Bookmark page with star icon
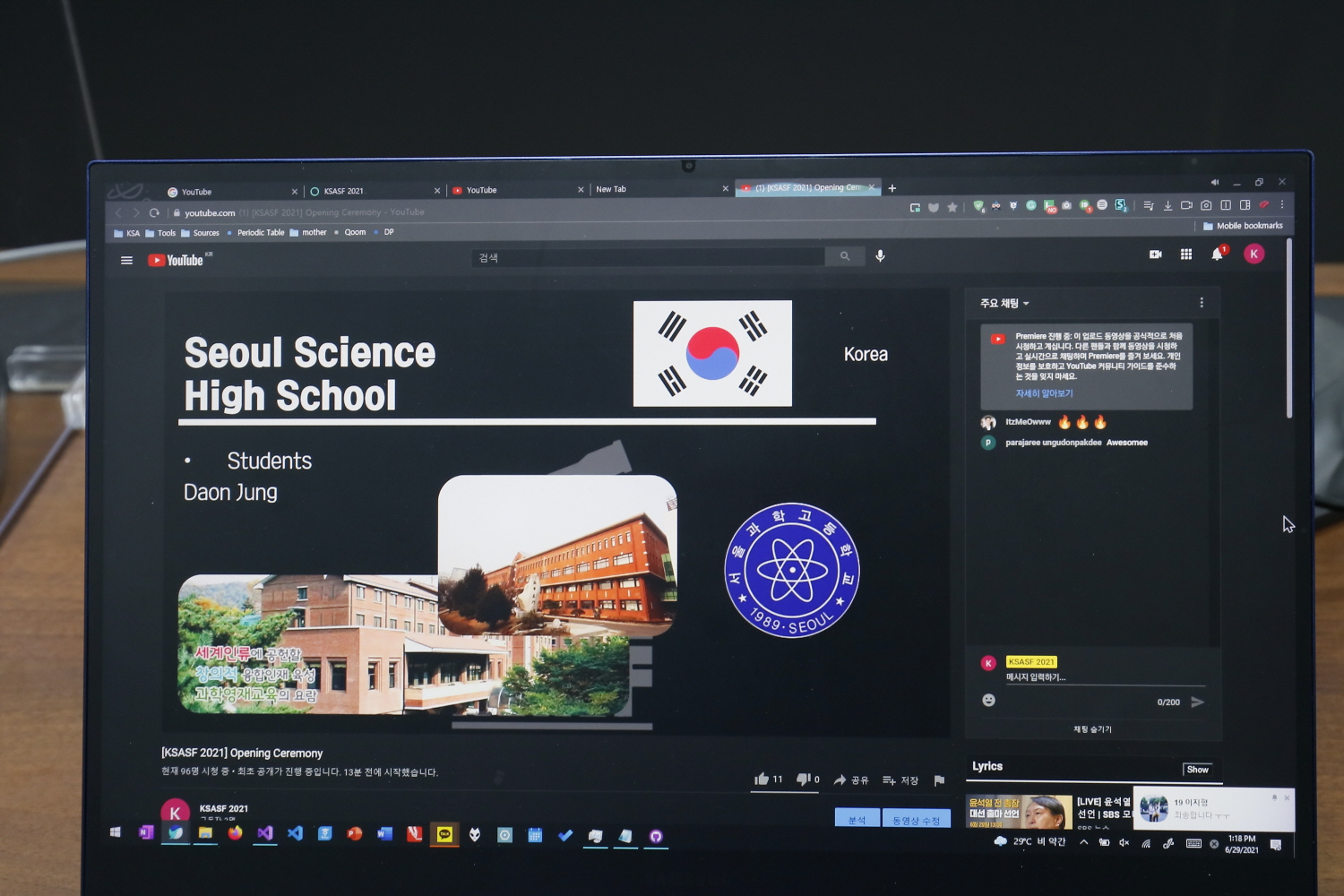Screen dimensions: 1344x896 pos(952,207)
